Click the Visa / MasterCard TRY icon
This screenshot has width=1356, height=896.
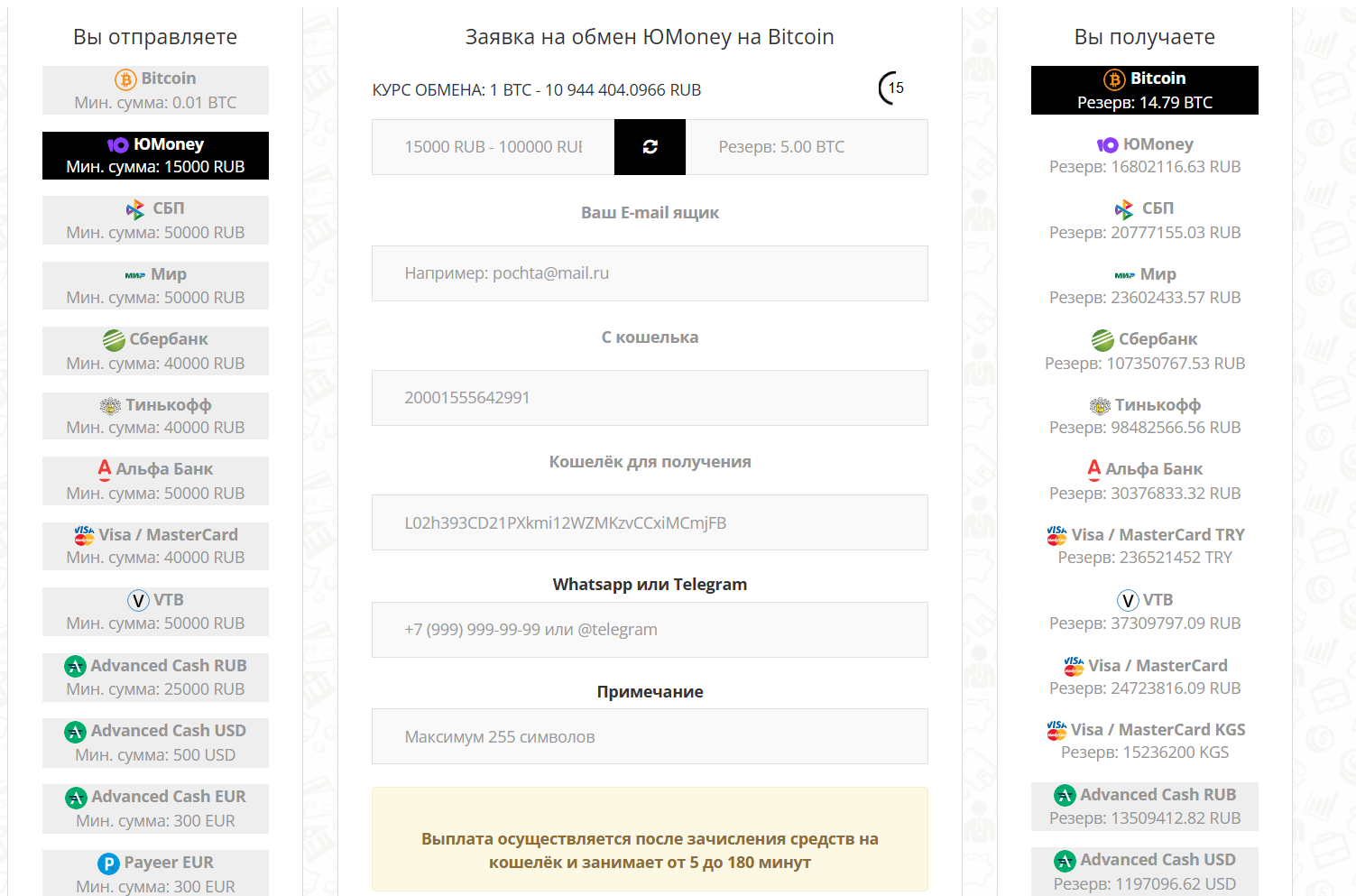(x=1056, y=536)
